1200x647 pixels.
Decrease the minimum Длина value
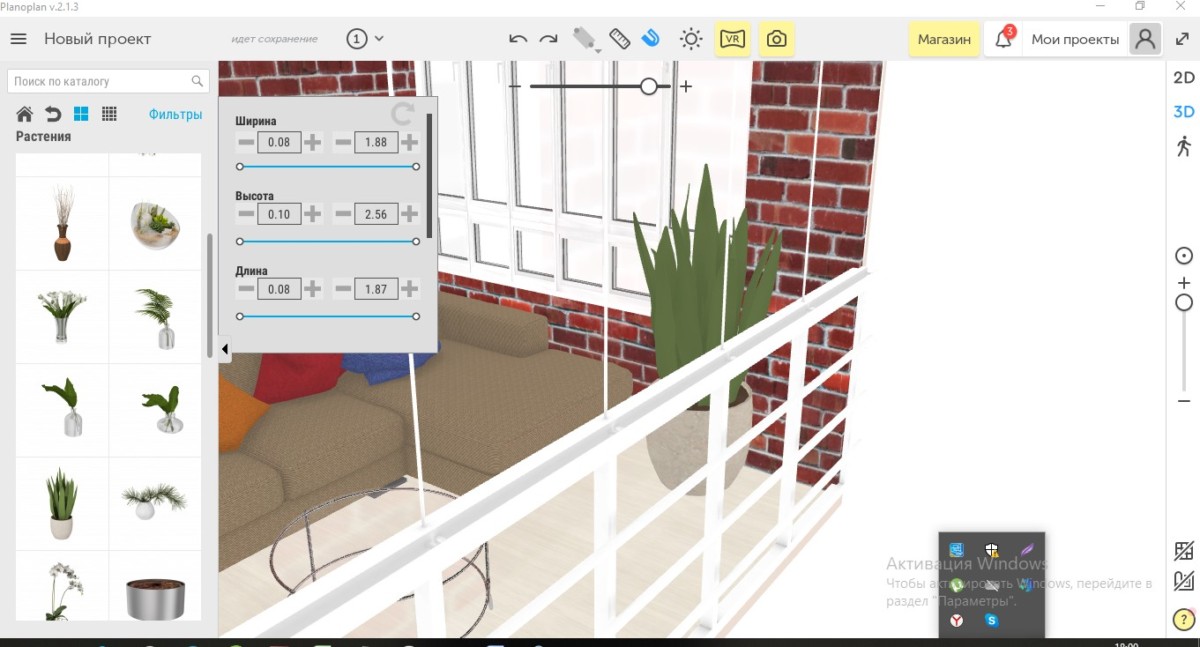[246, 289]
